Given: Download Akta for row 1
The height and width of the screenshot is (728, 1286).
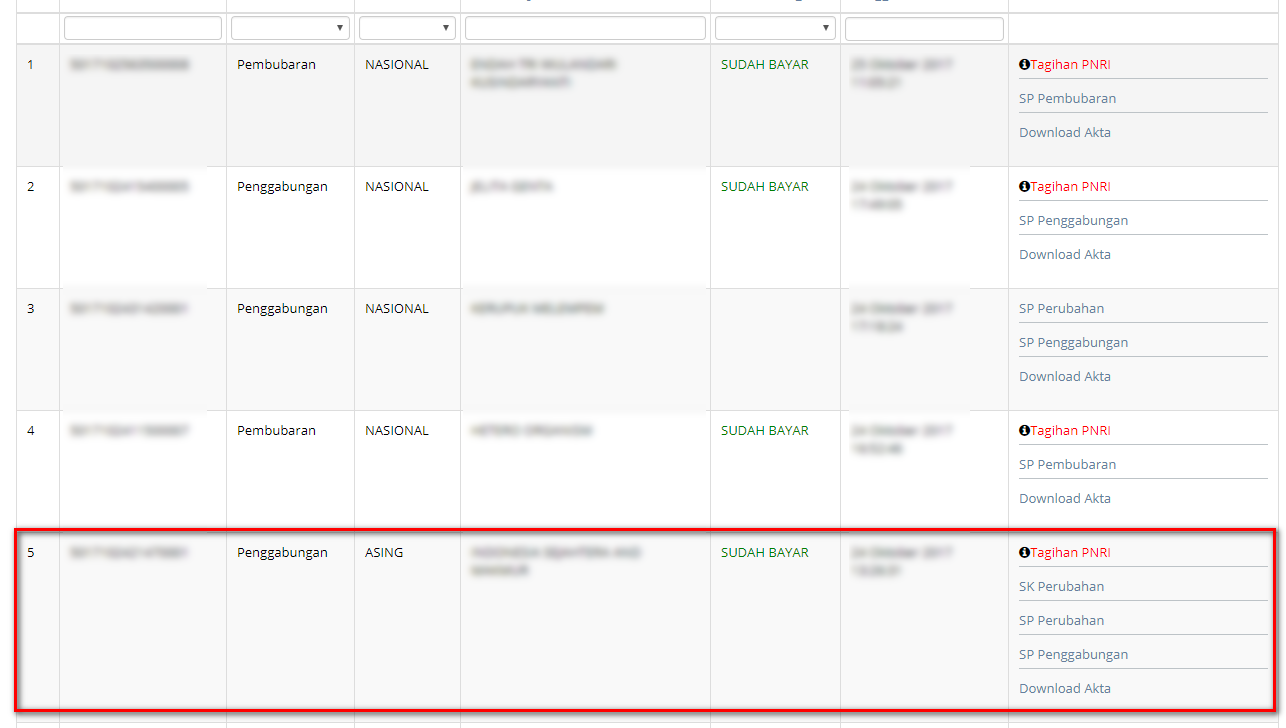Looking at the screenshot, I should [1064, 133].
